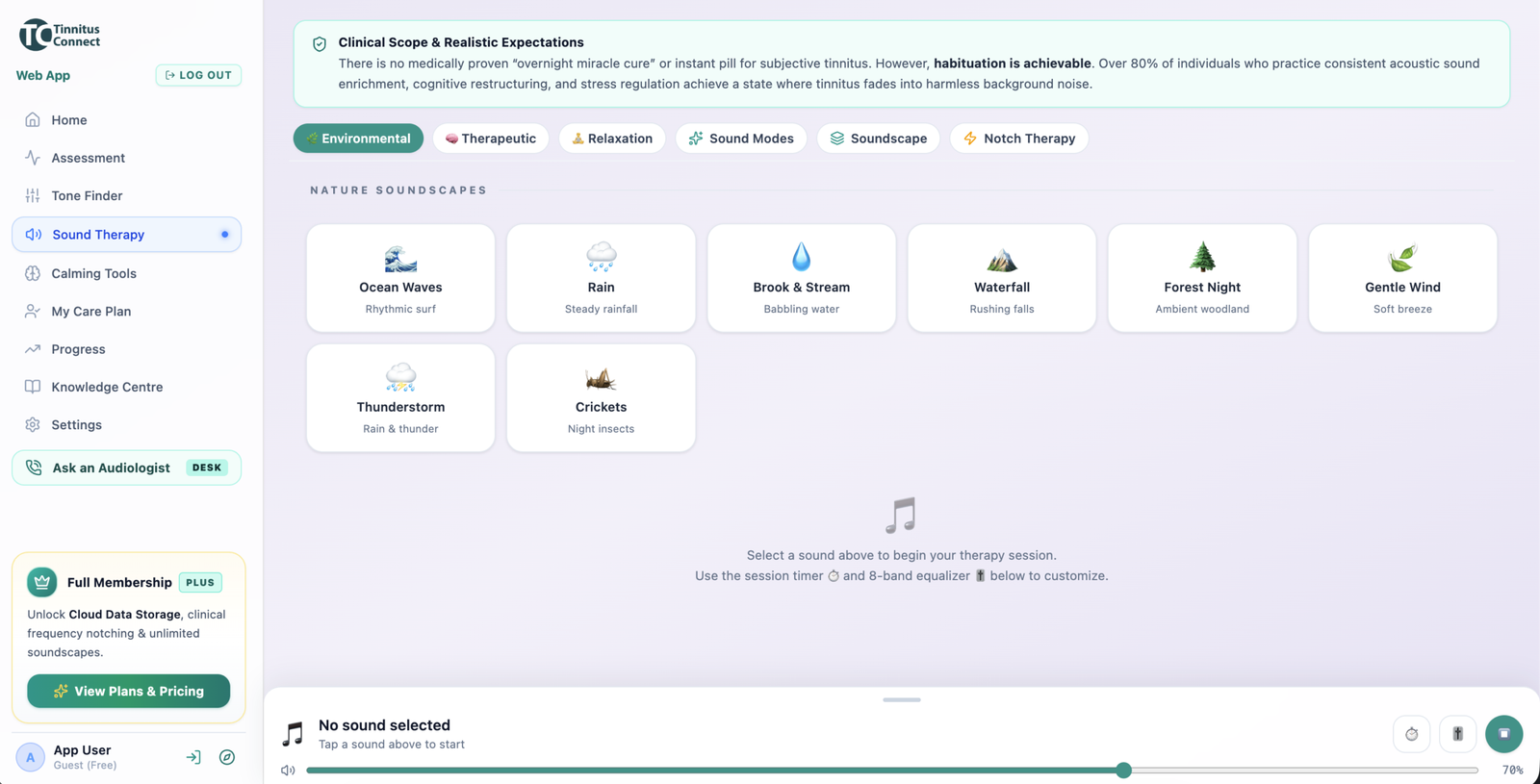Click the Log Out button
This screenshot has width=1540, height=784.
pyautogui.click(x=198, y=75)
